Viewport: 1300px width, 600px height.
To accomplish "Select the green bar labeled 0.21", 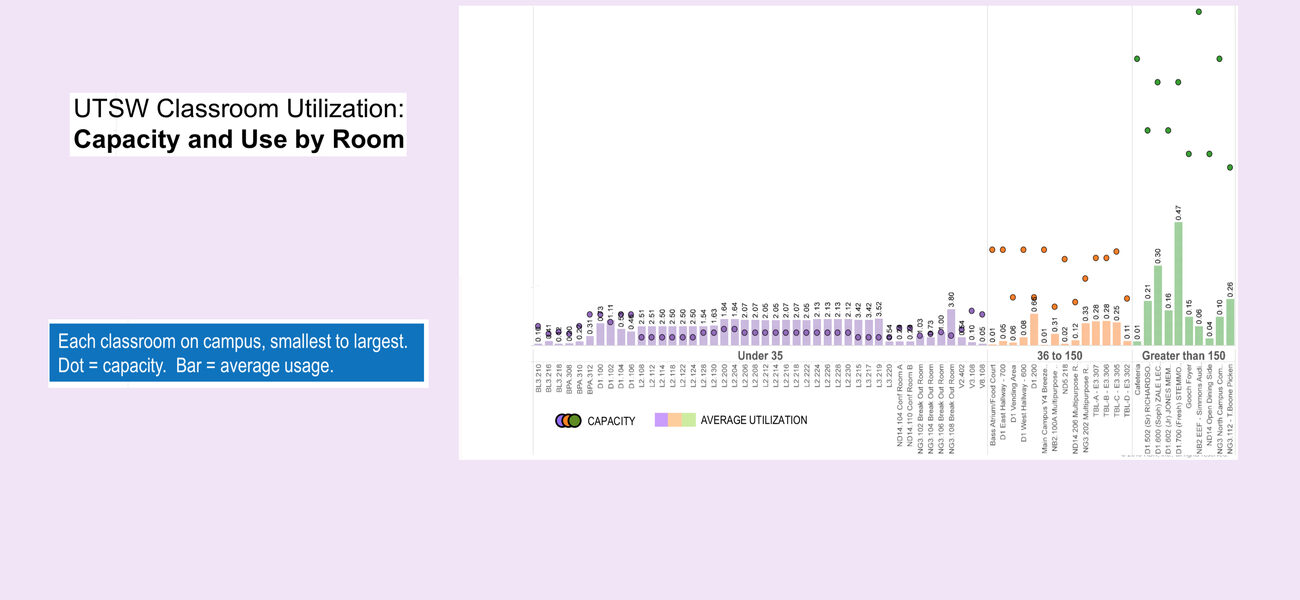I will click(1148, 322).
